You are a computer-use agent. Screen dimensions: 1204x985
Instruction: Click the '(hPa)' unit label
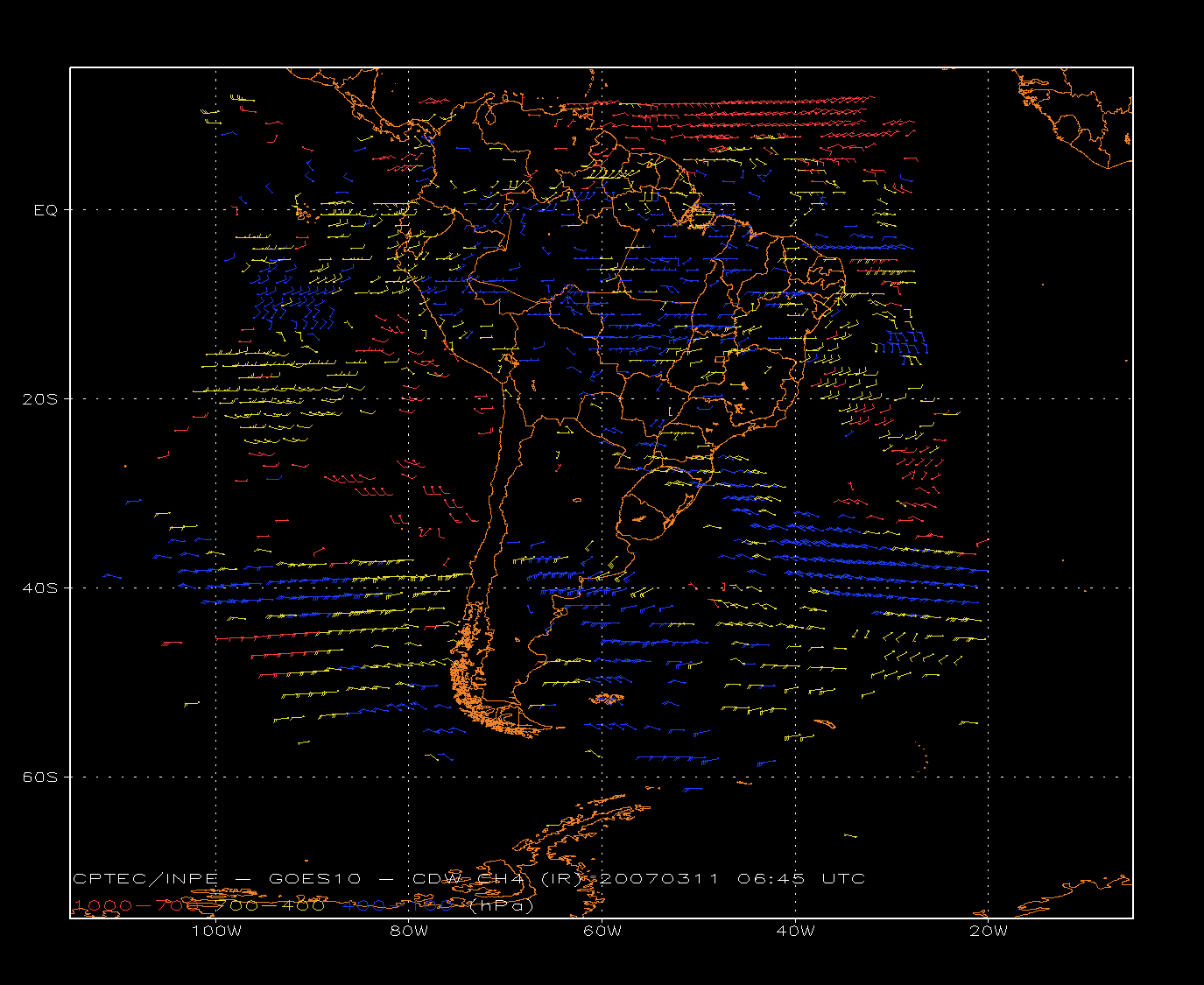click(502, 906)
